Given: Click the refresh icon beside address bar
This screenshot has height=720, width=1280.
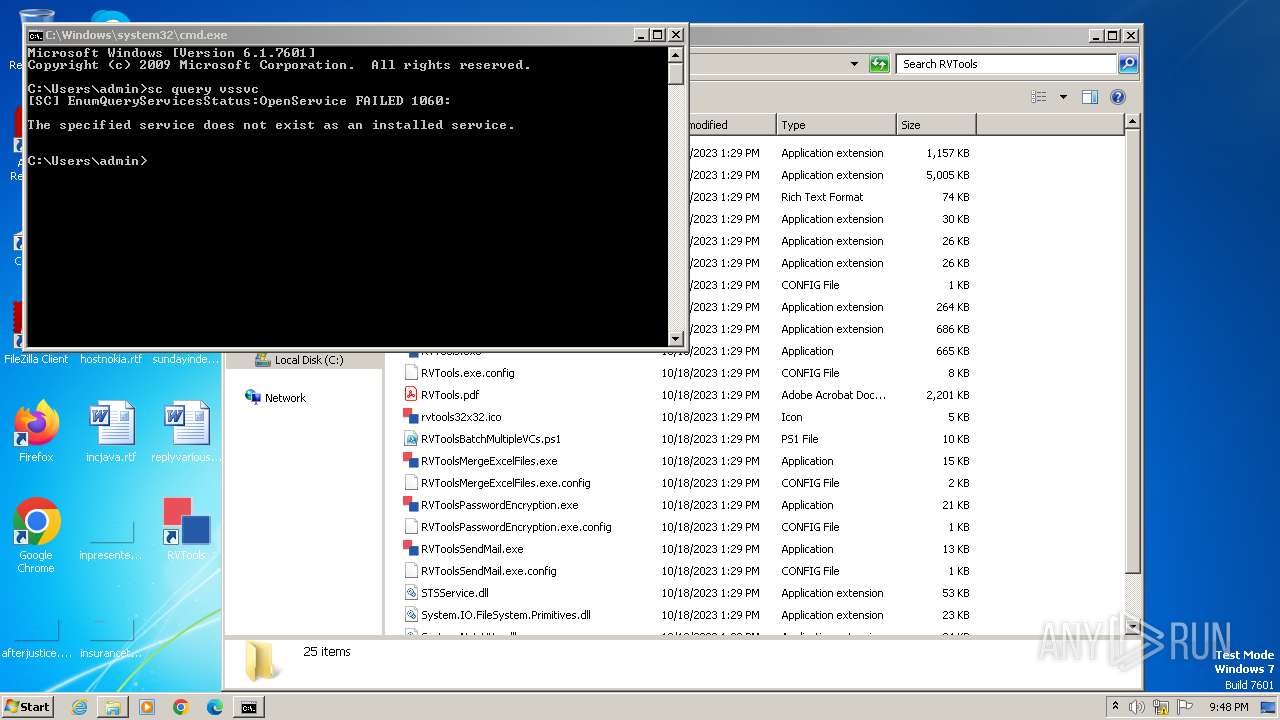Looking at the screenshot, I should pyautogui.click(x=879, y=64).
